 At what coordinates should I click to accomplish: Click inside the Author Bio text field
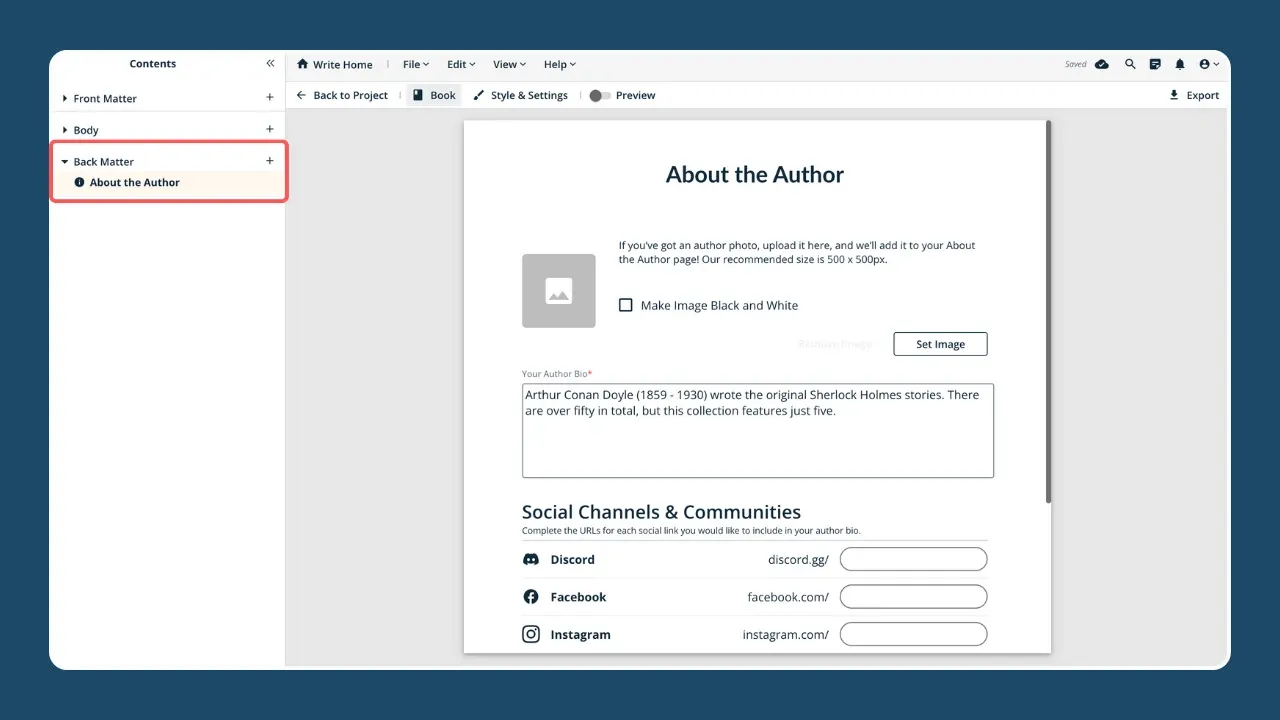(757, 430)
